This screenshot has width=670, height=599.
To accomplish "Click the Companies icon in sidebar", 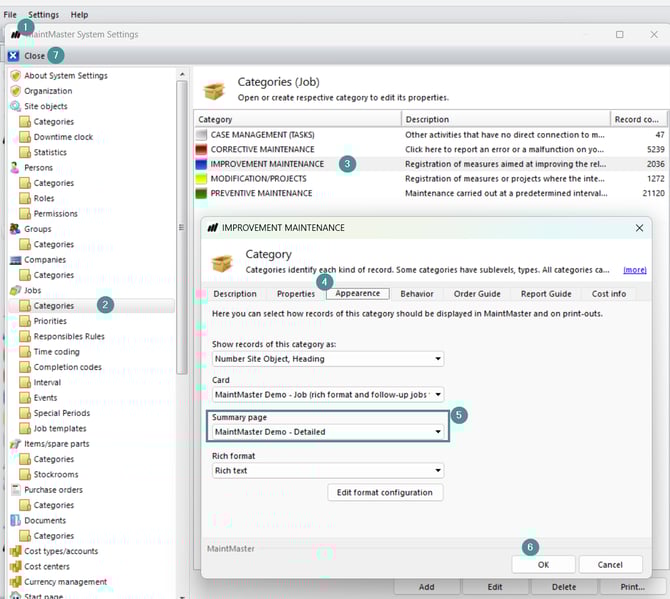I will coord(15,260).
